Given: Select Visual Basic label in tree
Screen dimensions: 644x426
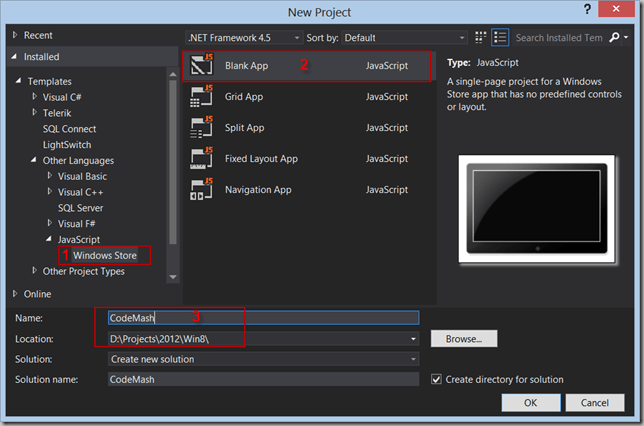Looking at the screenshot, I should (x=82, y=176).
